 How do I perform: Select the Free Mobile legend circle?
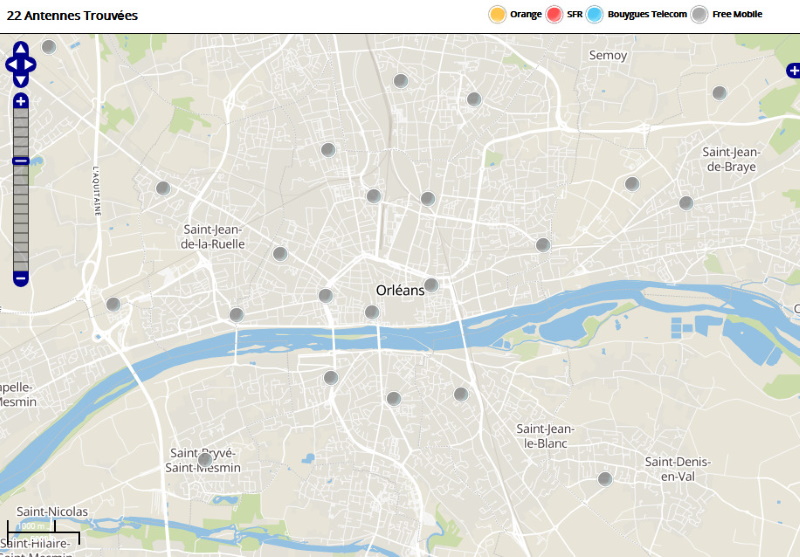pos(699,14)
